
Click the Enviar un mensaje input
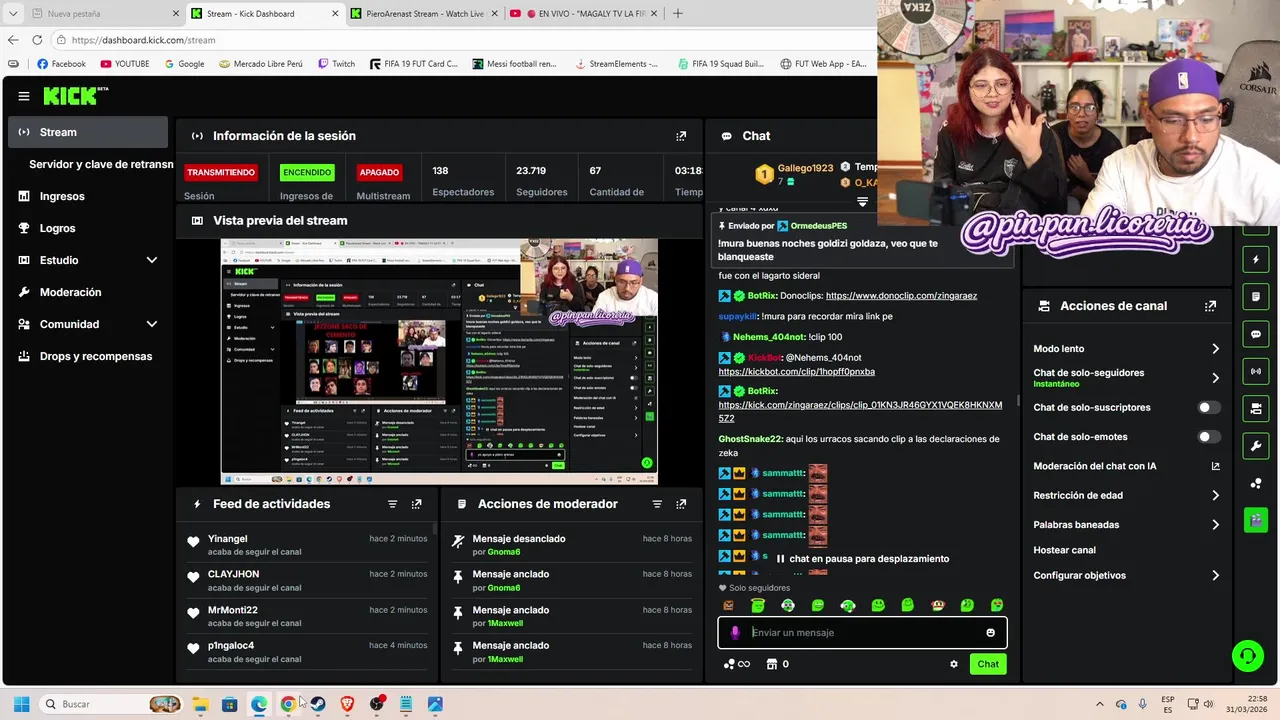[862, 633]
